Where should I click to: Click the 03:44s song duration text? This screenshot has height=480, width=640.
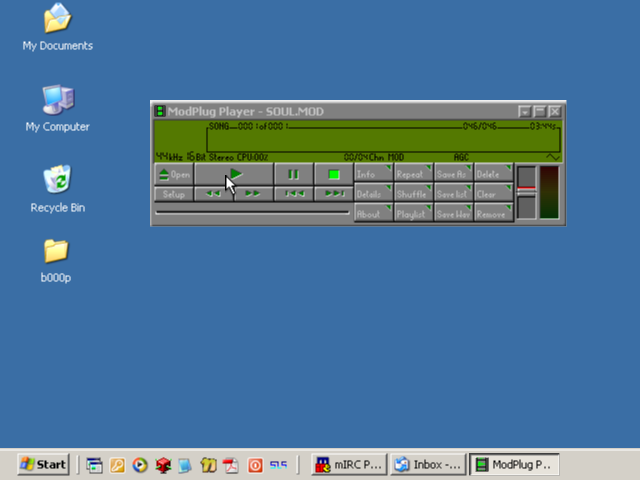[543, 126]
